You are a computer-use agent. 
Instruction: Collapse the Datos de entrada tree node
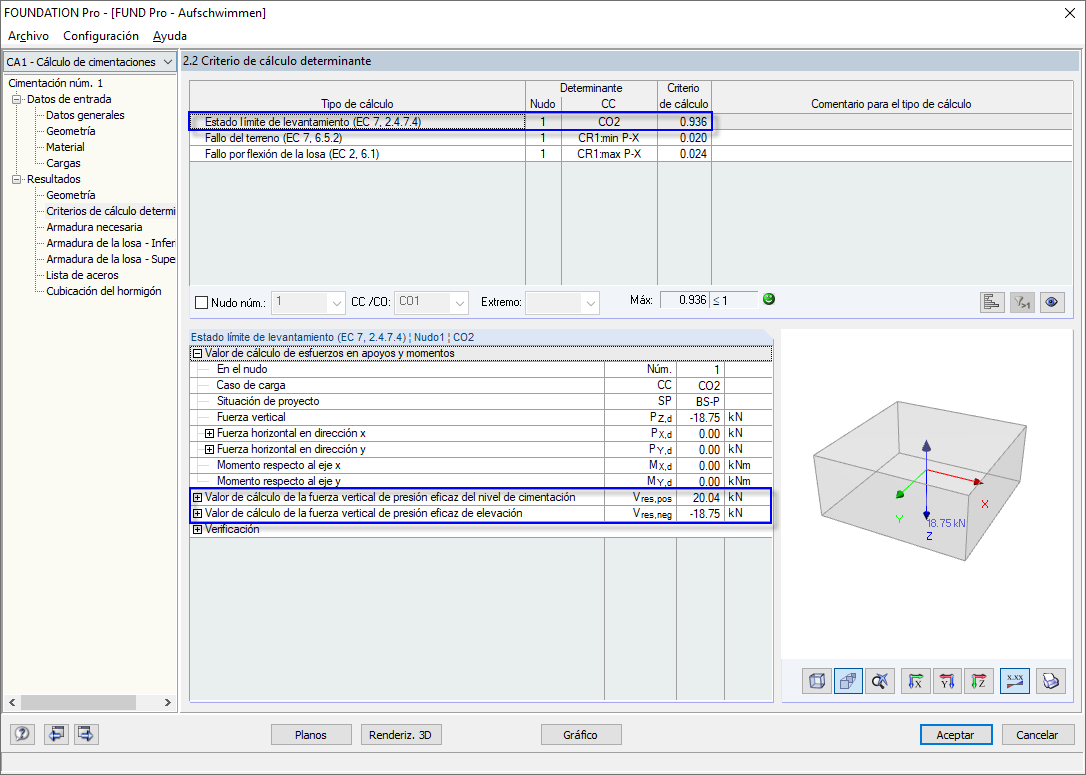[17, 99]
